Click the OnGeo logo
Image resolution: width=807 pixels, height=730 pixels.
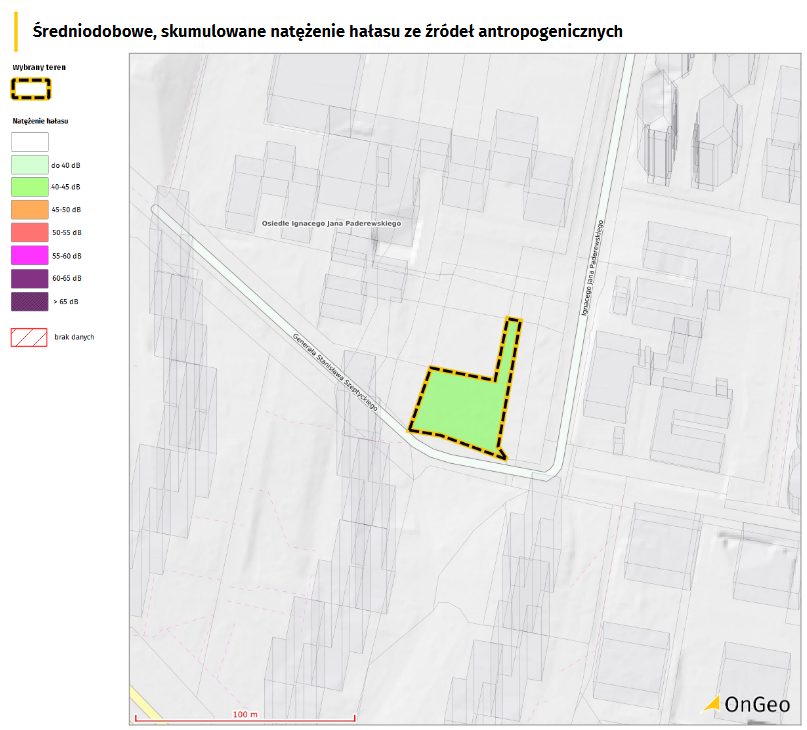pyautogui.click(x=747, y=704)
